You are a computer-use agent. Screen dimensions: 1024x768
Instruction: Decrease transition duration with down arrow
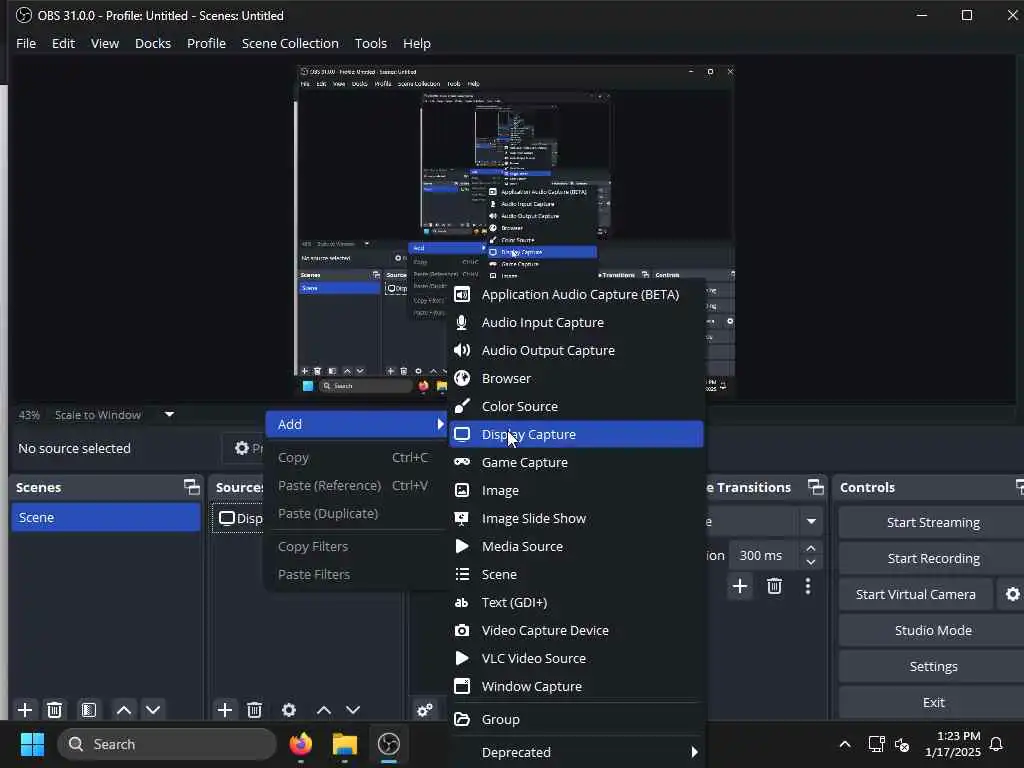pos(811,563)
